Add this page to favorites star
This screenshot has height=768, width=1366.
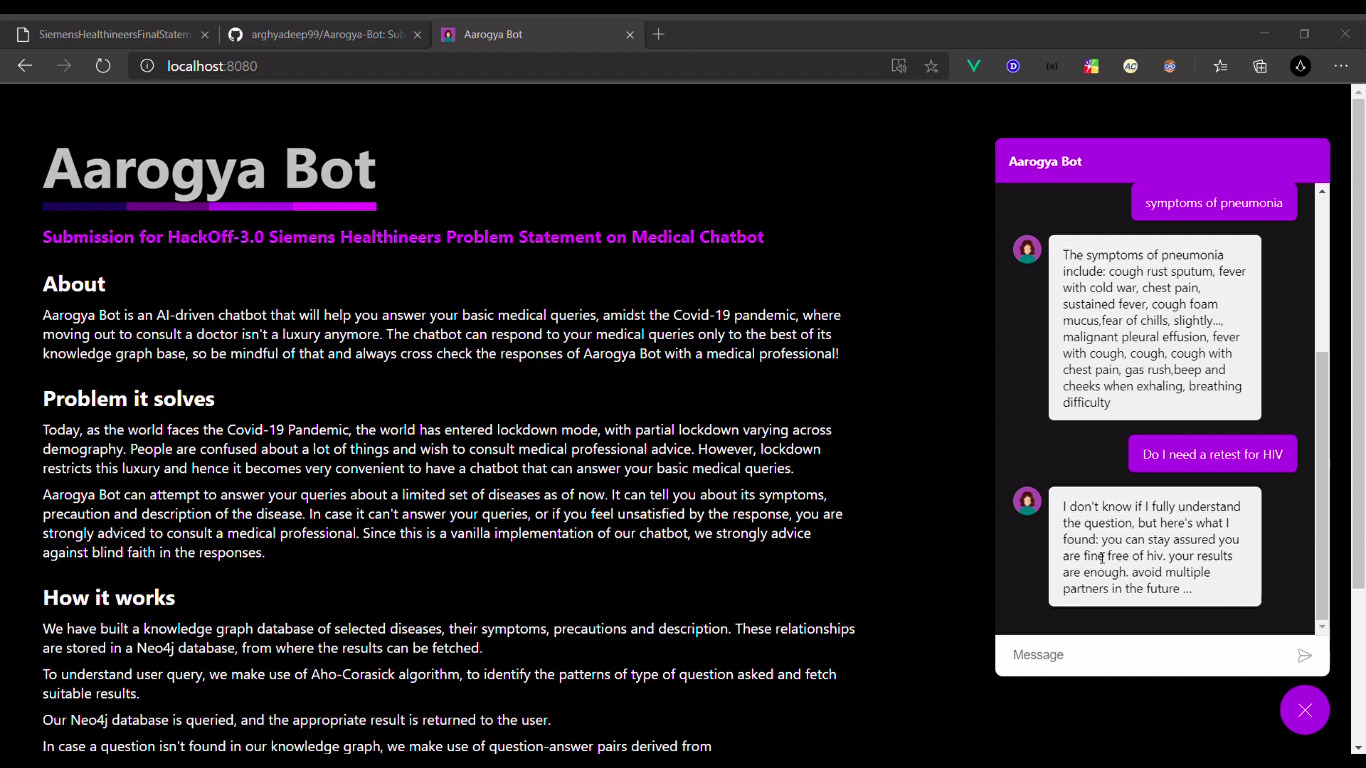[932, 66]
